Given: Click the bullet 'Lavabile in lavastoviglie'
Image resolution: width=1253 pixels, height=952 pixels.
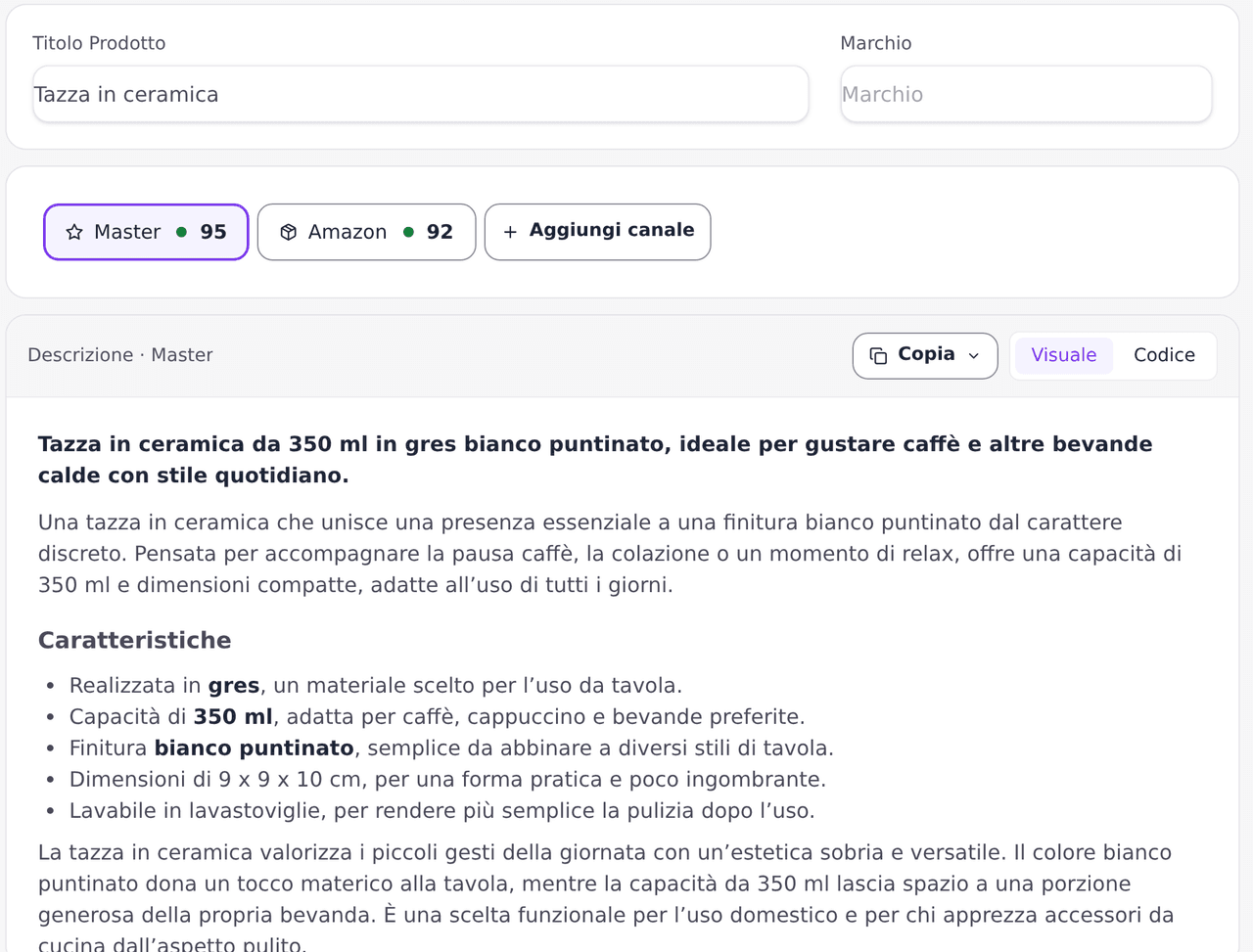Looking at the screenshot, I should coord(441,810).
